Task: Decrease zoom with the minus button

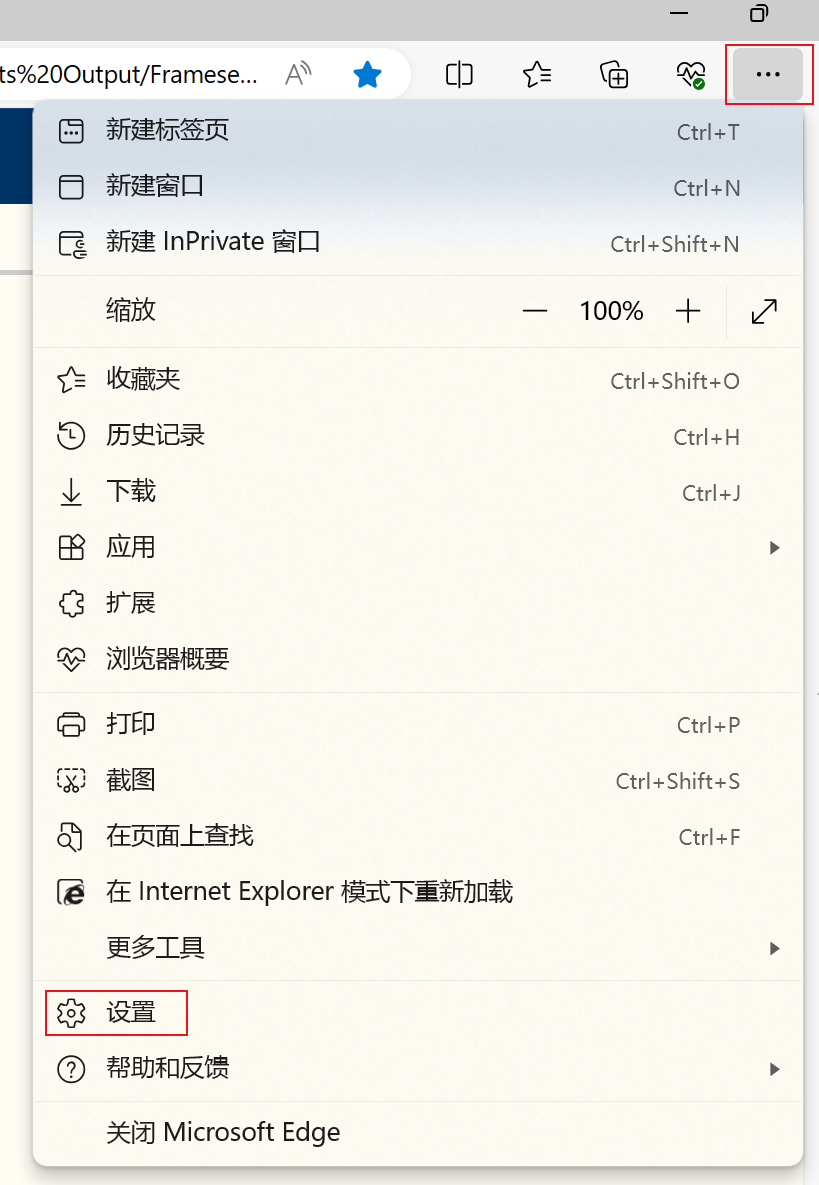Action: 535,311
